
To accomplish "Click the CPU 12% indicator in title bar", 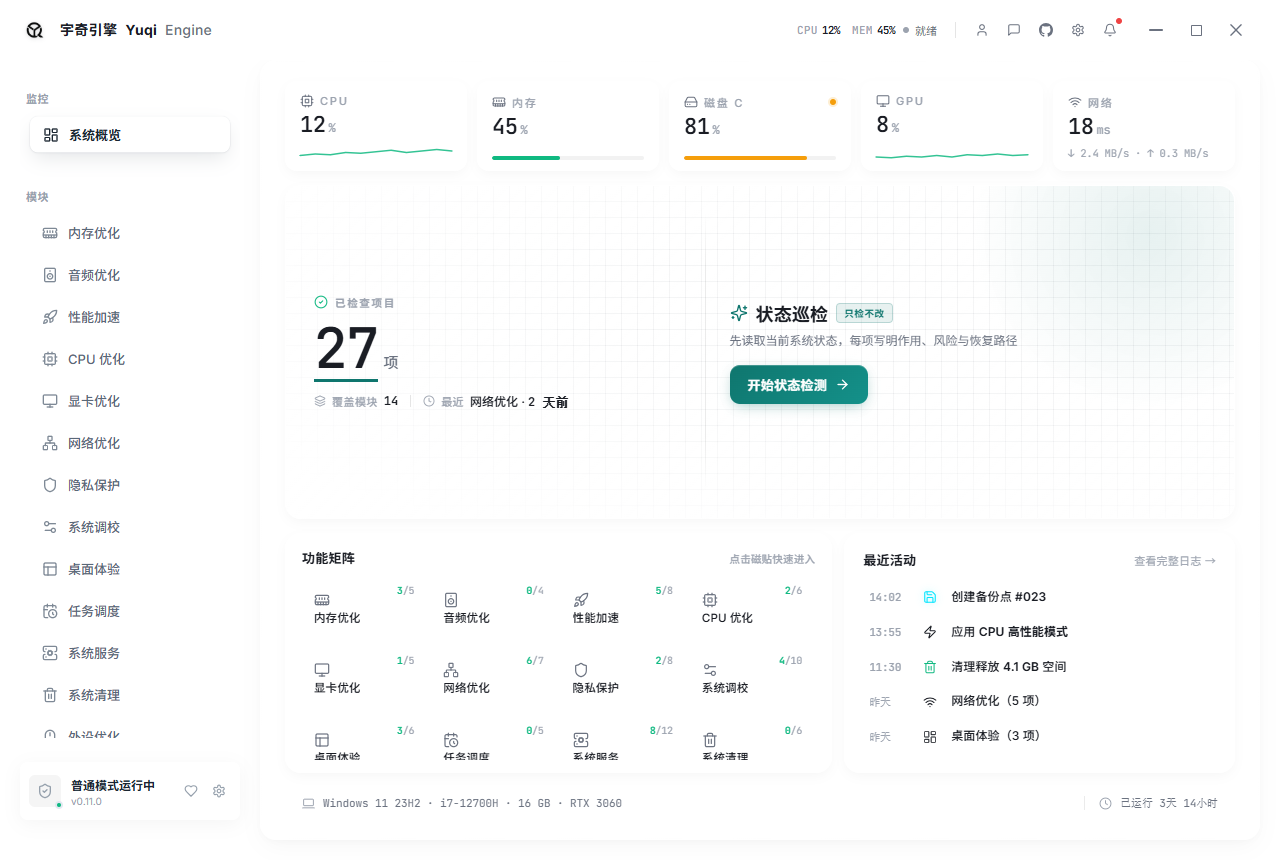I will point(819,31).
